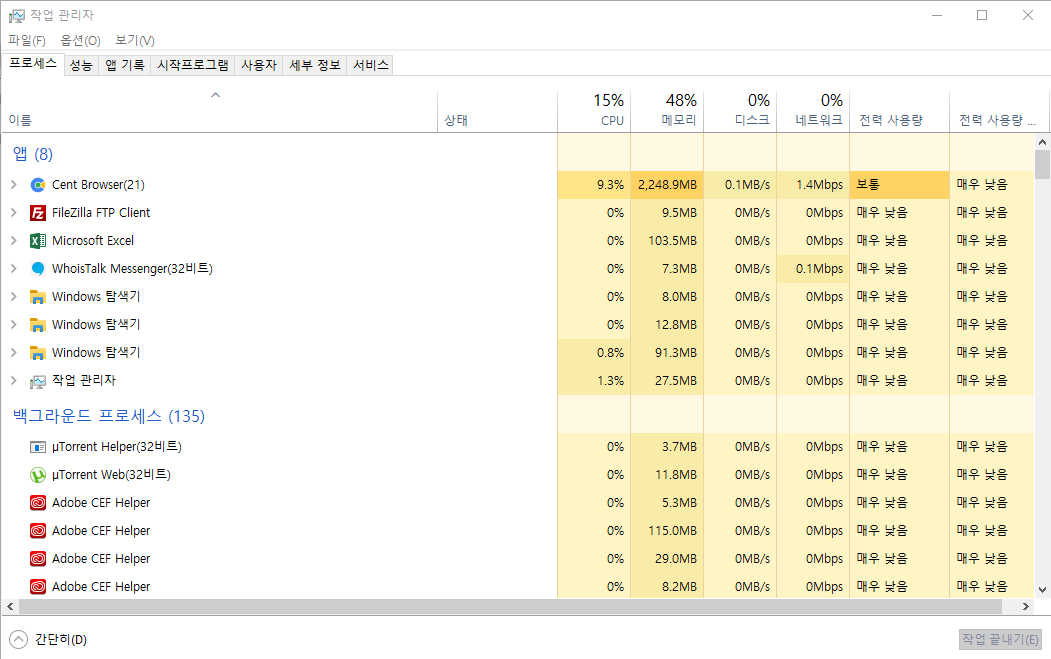Select the 앱 (8) group heading

click(33, 154)
